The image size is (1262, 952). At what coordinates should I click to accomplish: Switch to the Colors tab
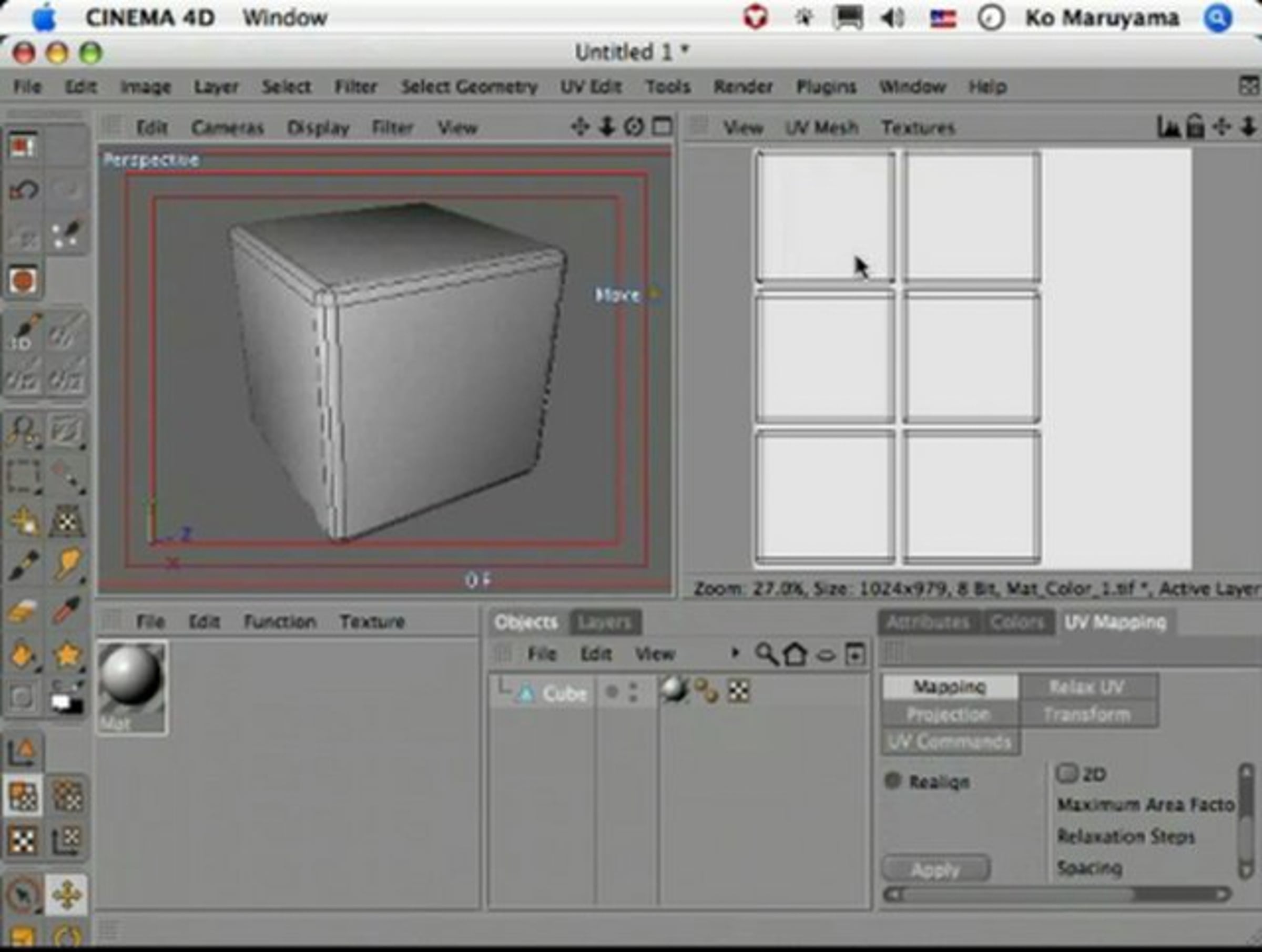point(1017,622)
